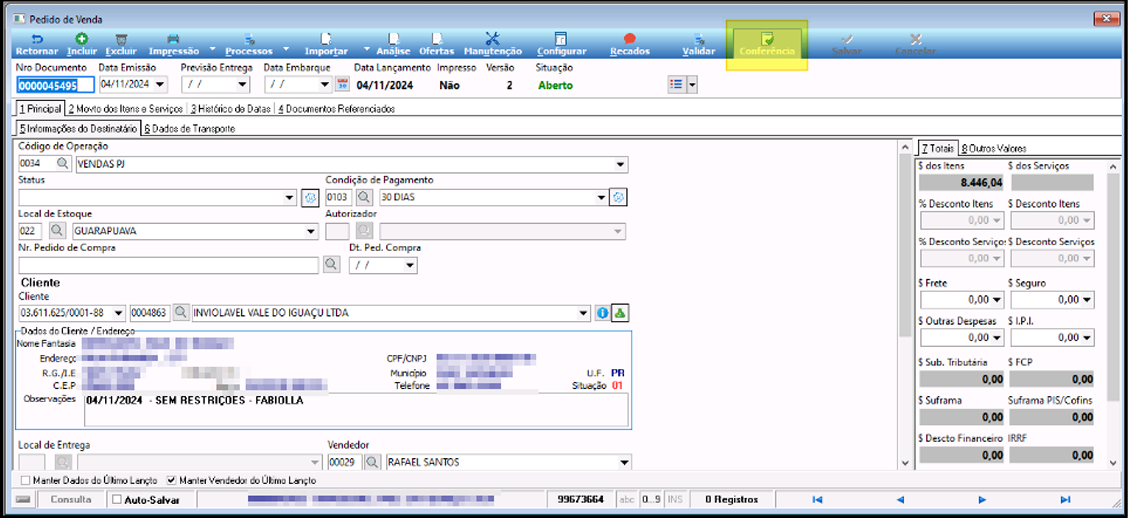Open the Ofertas toolbar item

(437, 45)
